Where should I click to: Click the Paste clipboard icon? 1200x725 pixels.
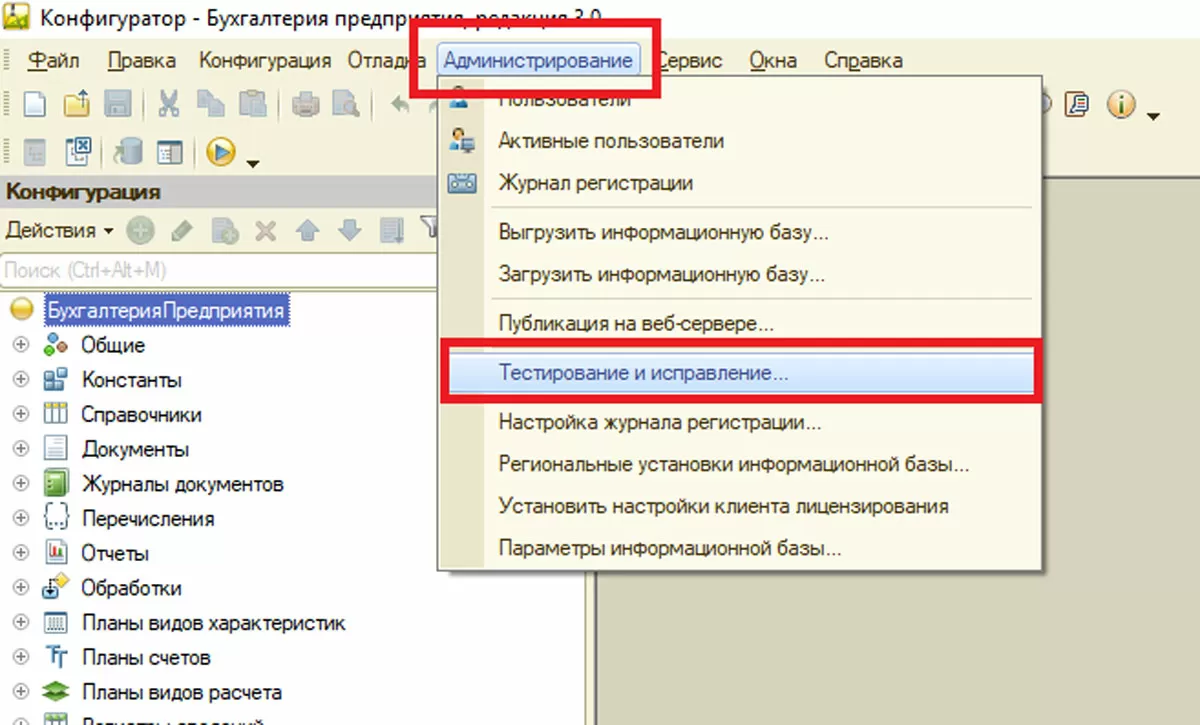253,104
